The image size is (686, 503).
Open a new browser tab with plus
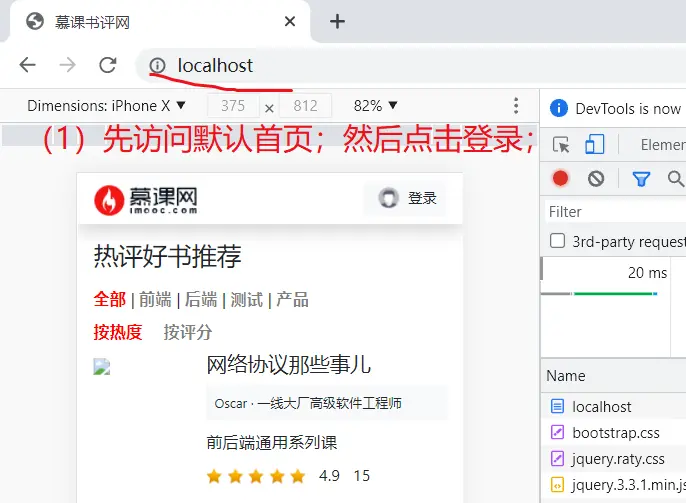click(337, 21)
